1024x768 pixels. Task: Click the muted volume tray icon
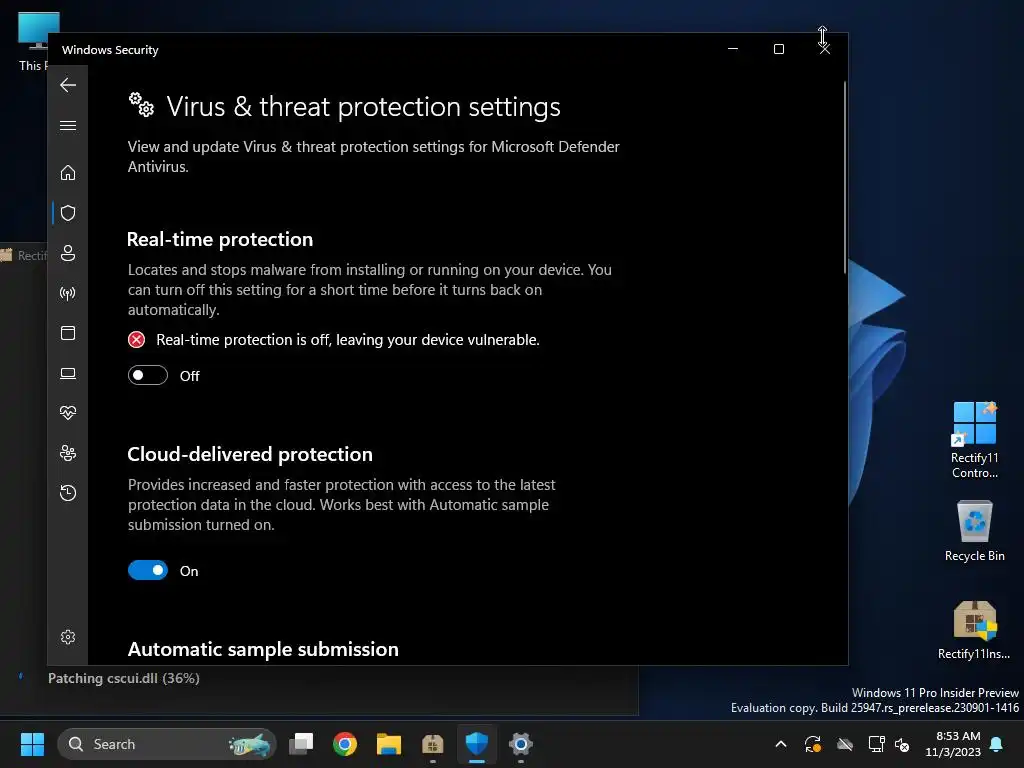[903, 744]
